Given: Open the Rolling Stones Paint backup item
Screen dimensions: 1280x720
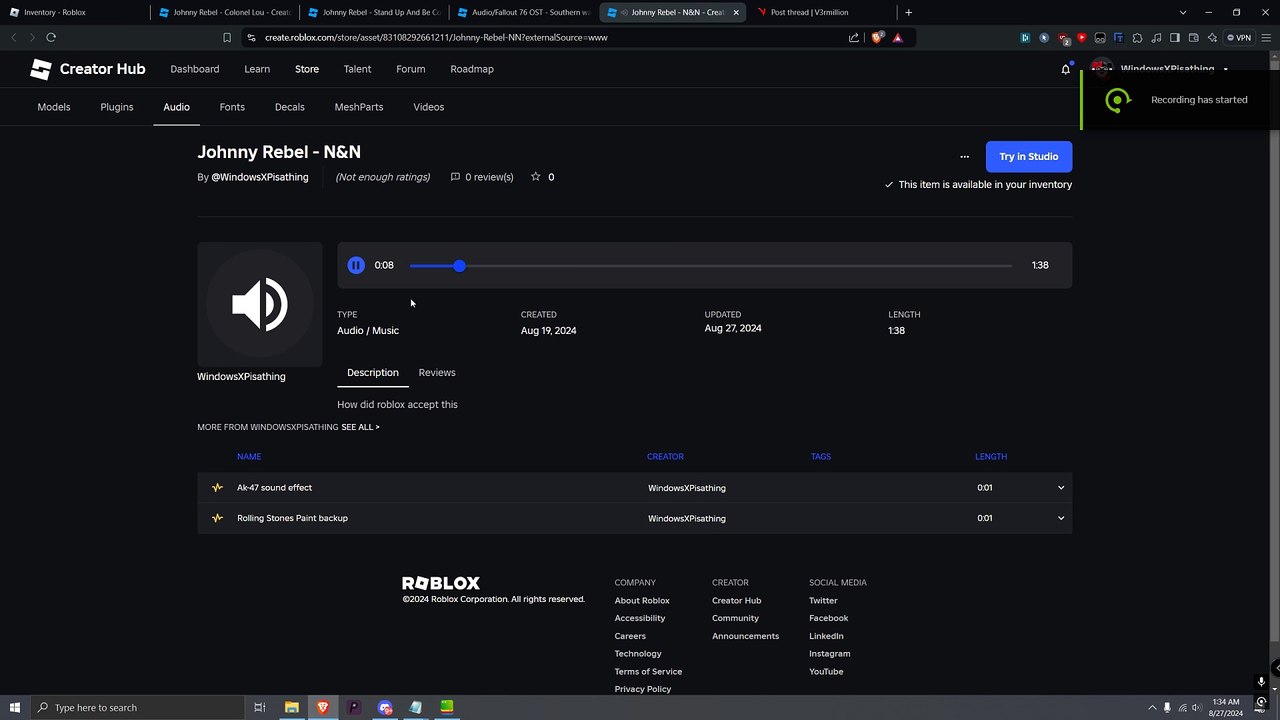Looking at the screenshot, I should pyautogui.click(x=293, y=518).
